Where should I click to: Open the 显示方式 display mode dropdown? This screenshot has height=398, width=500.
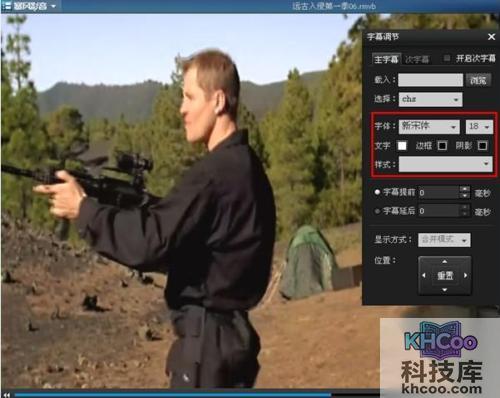coord(444,240)
